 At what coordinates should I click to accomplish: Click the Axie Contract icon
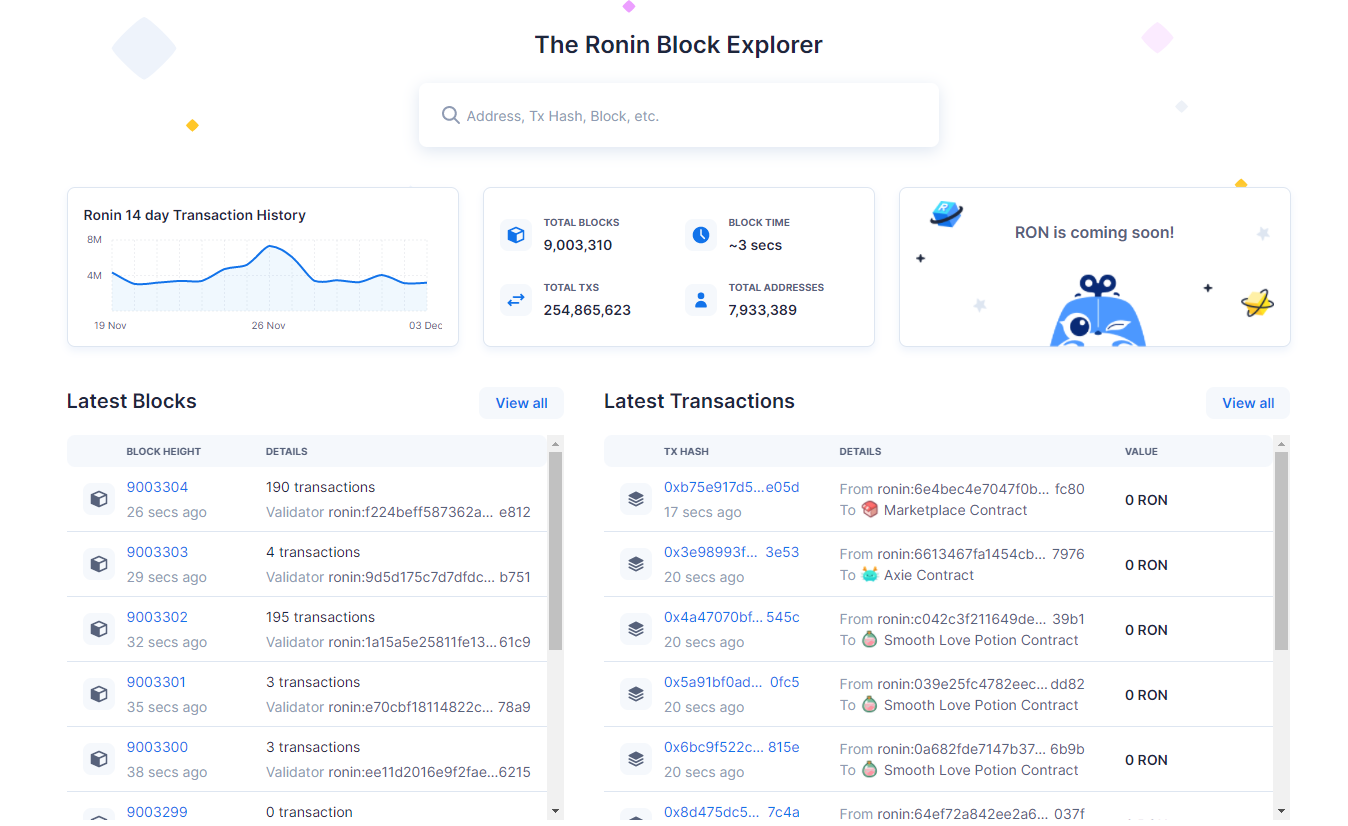pyautogui.click(x=870, y=575)
